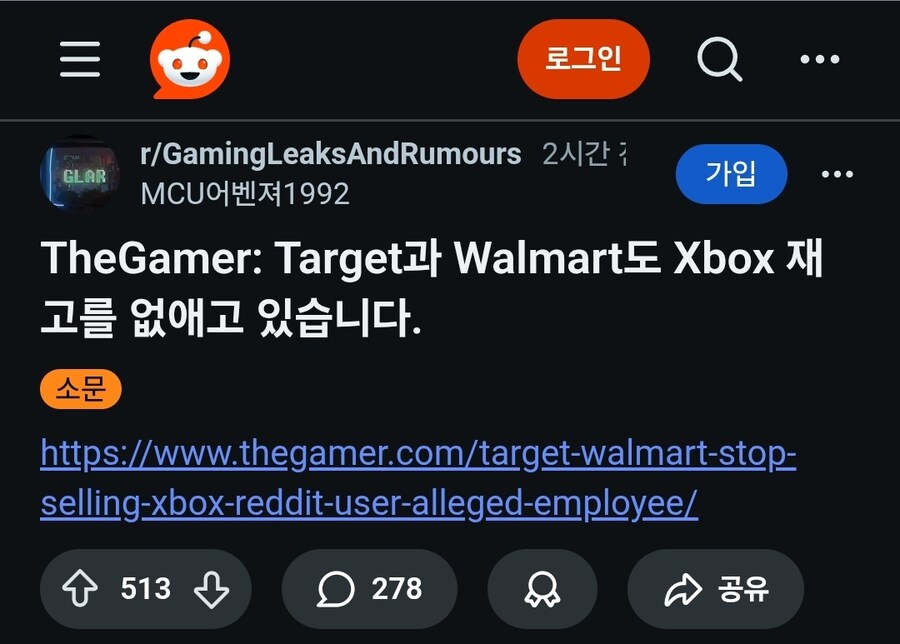This screenshot has height=644, width=900.
Task: Open the GLAR subreddit avatar
Action: click(x=80, y=173)
